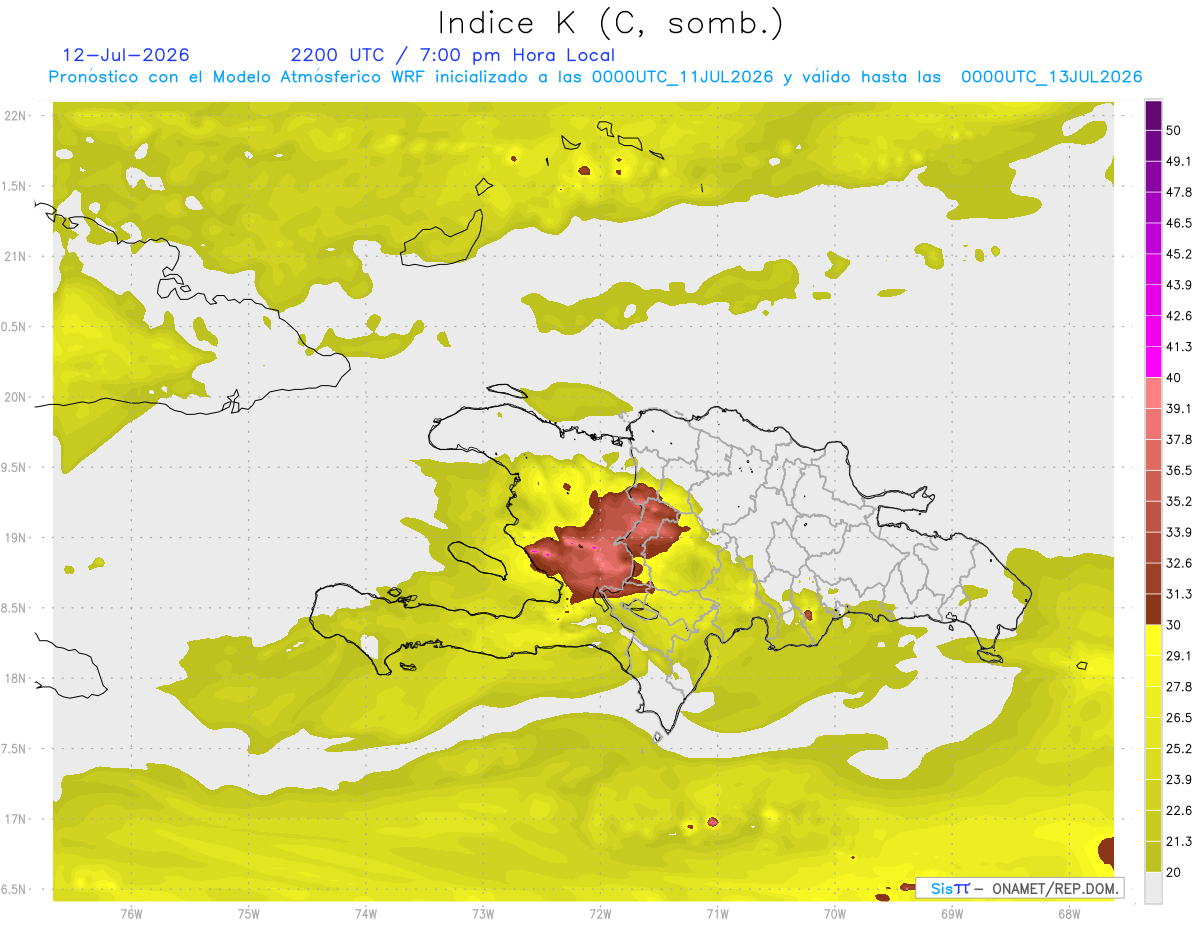Viewport: 1200px width, 927px height.
Task: Click colorbar value 33.9
Action: 1179,532
